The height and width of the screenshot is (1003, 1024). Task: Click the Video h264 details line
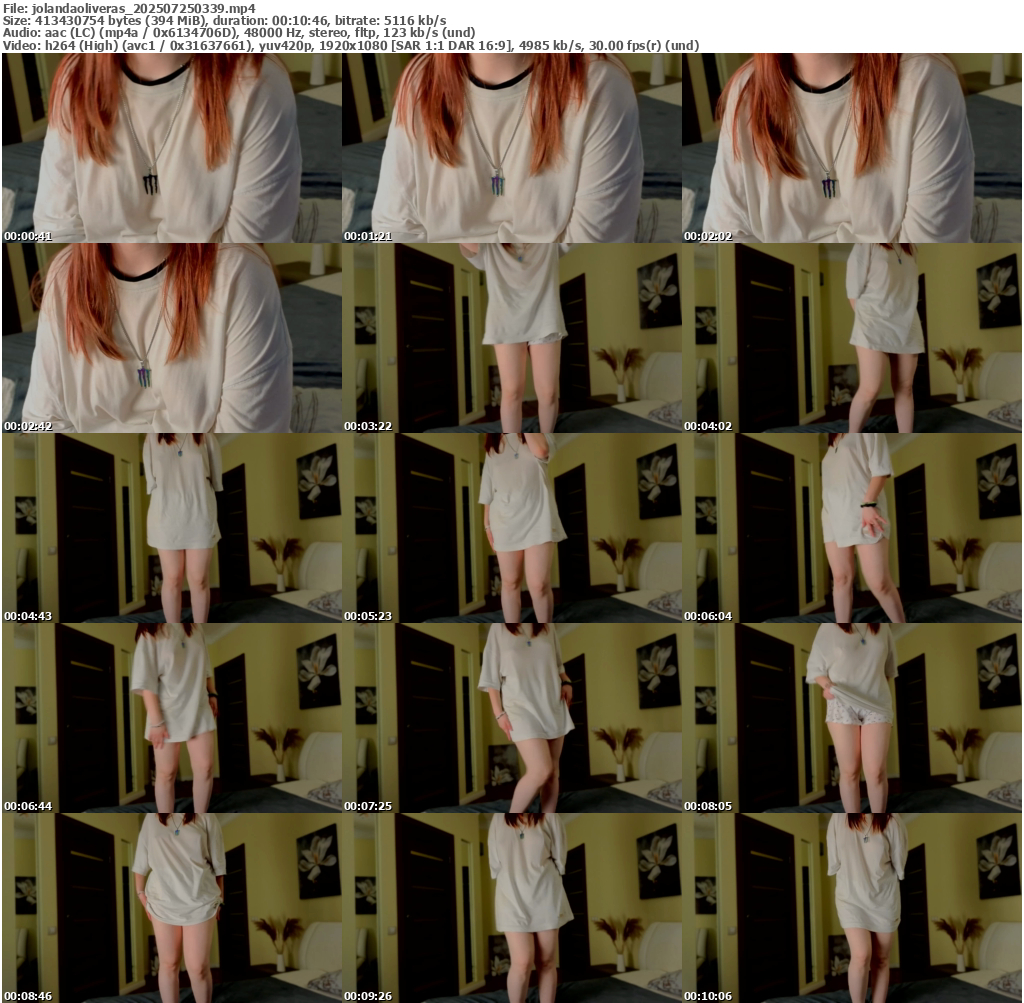tap(350, 46)
